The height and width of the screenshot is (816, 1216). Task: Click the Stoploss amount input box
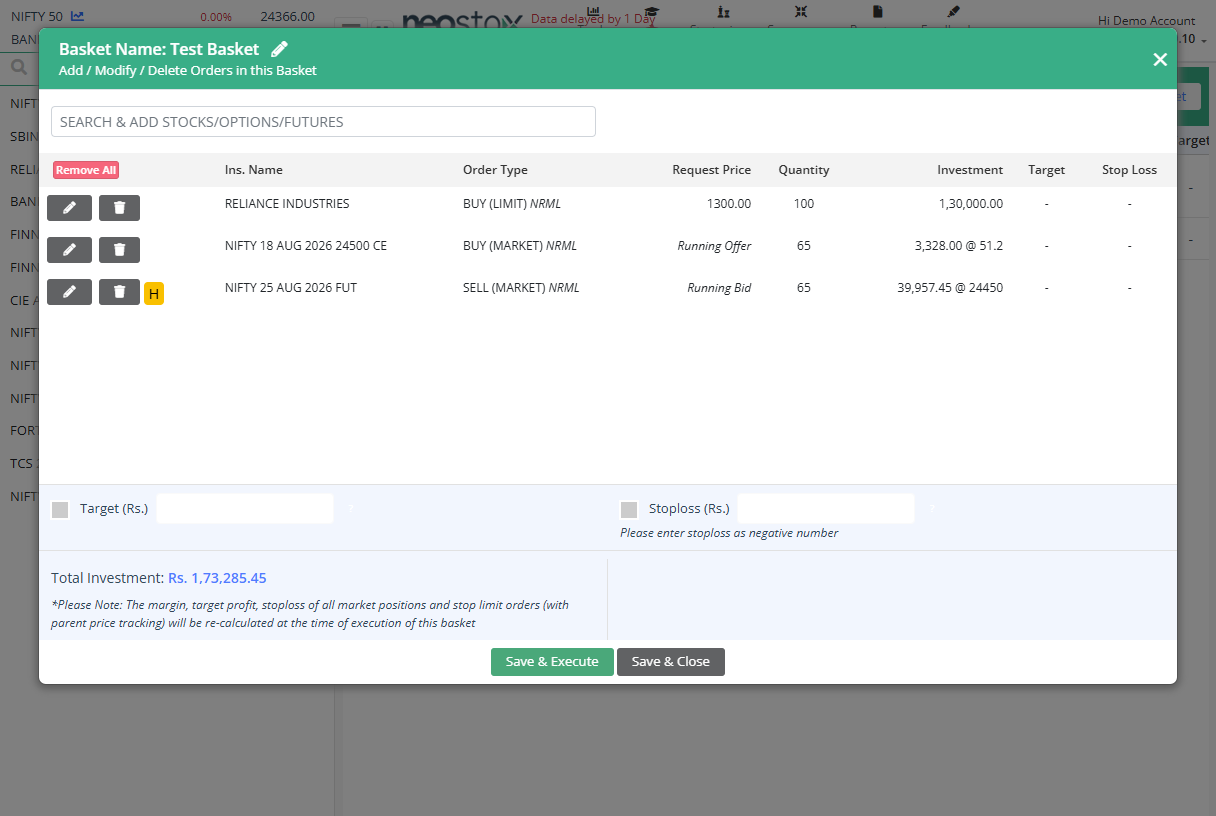[x=826, y=508]
